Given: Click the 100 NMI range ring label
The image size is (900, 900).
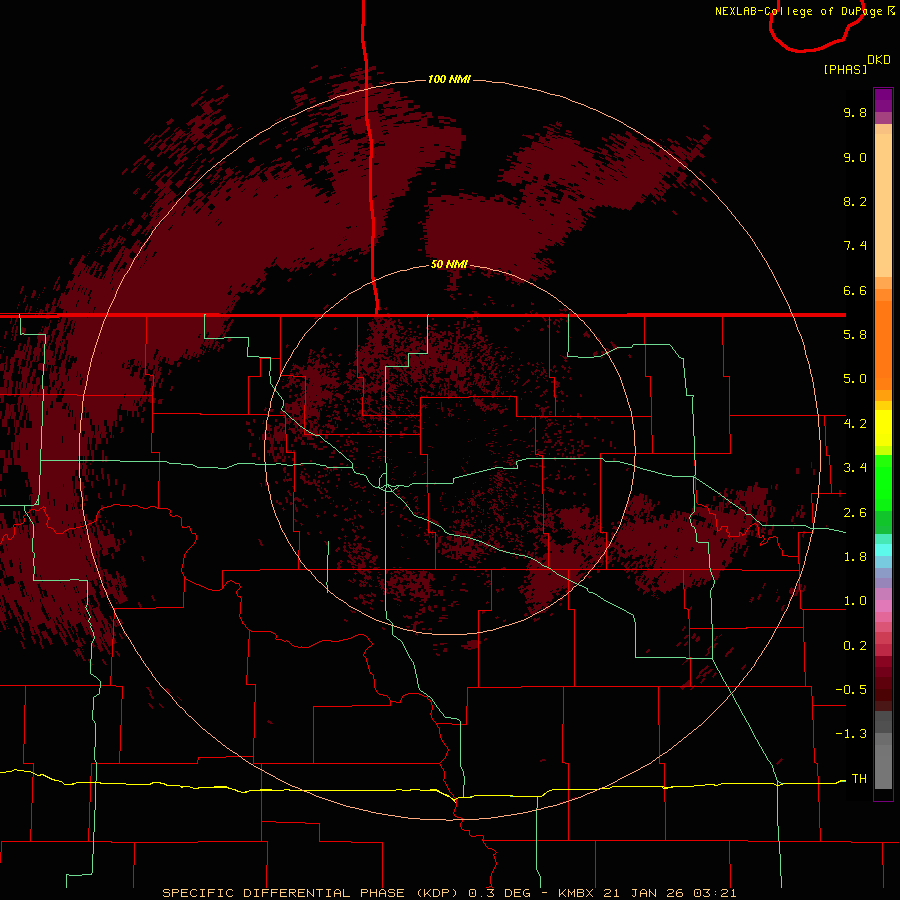Looking at the screenshot, I should (449, 79).
